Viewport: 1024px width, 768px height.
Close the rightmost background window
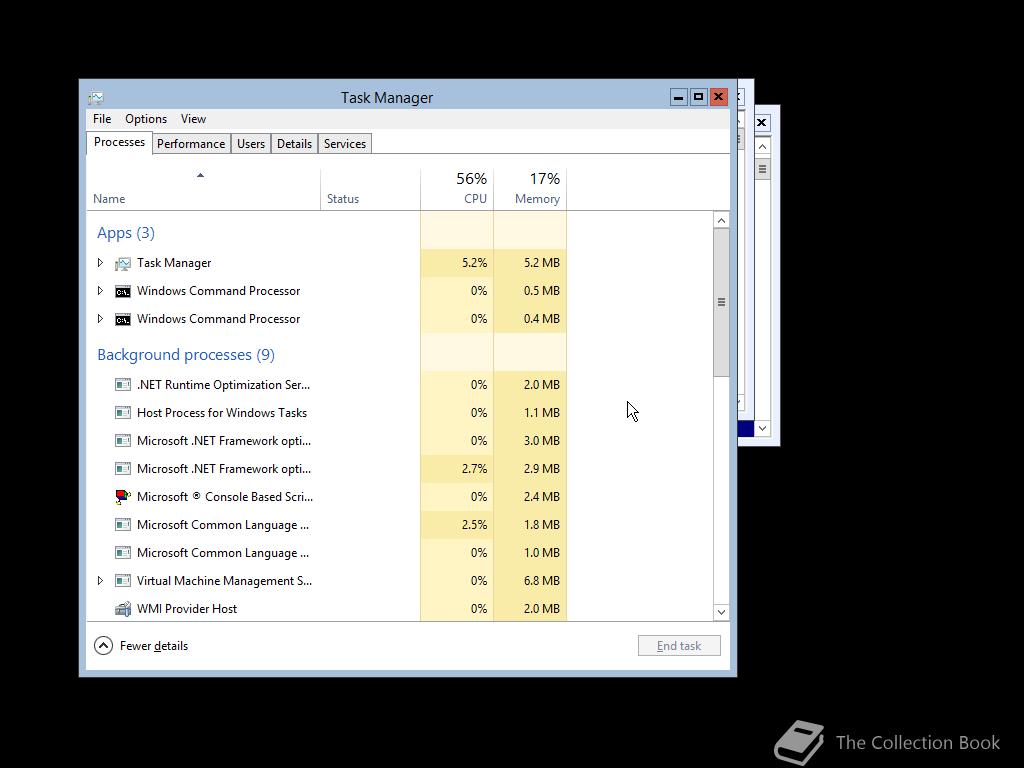click(761, 123)
